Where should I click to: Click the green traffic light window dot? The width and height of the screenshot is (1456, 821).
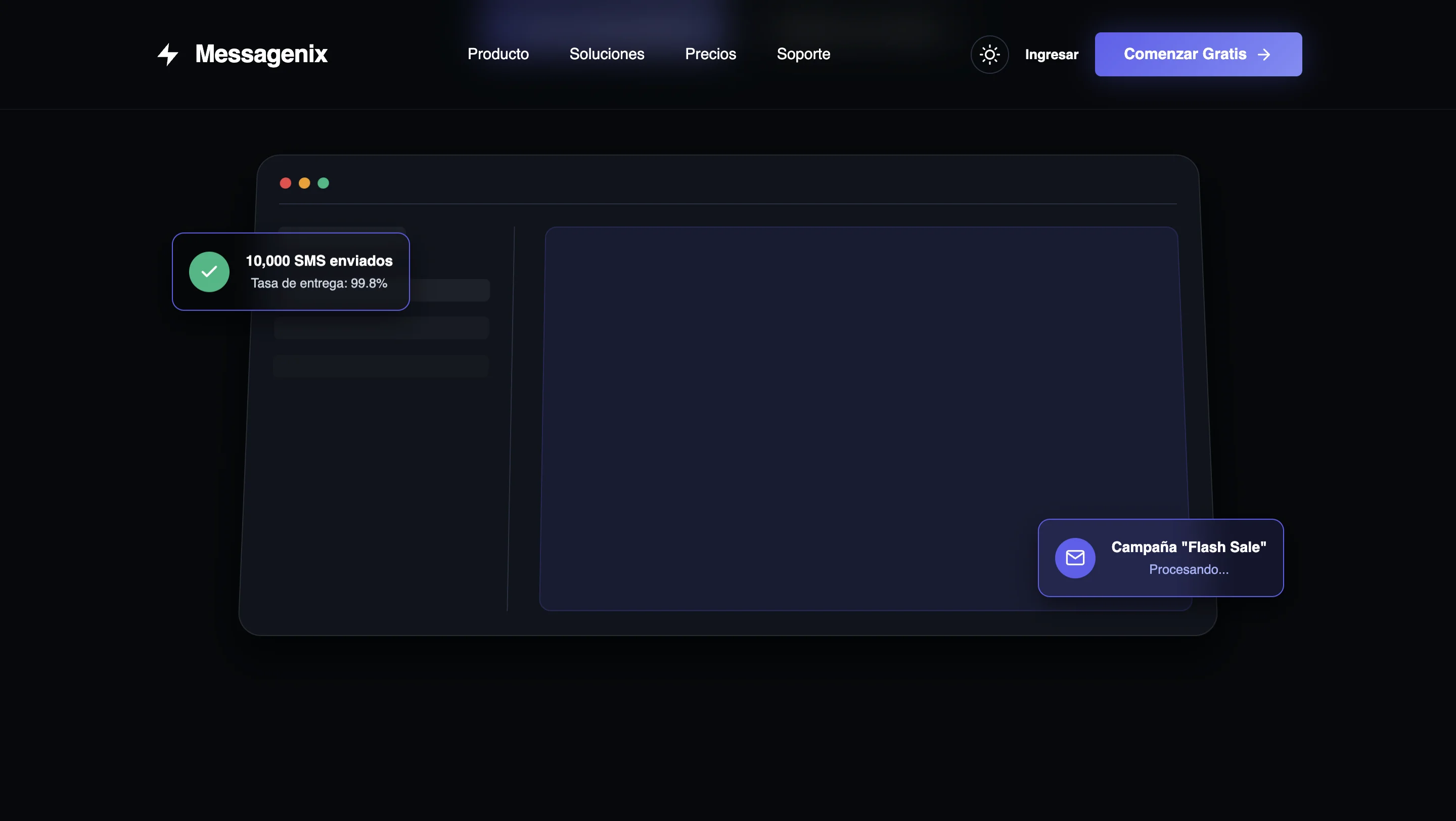point(324,183)
